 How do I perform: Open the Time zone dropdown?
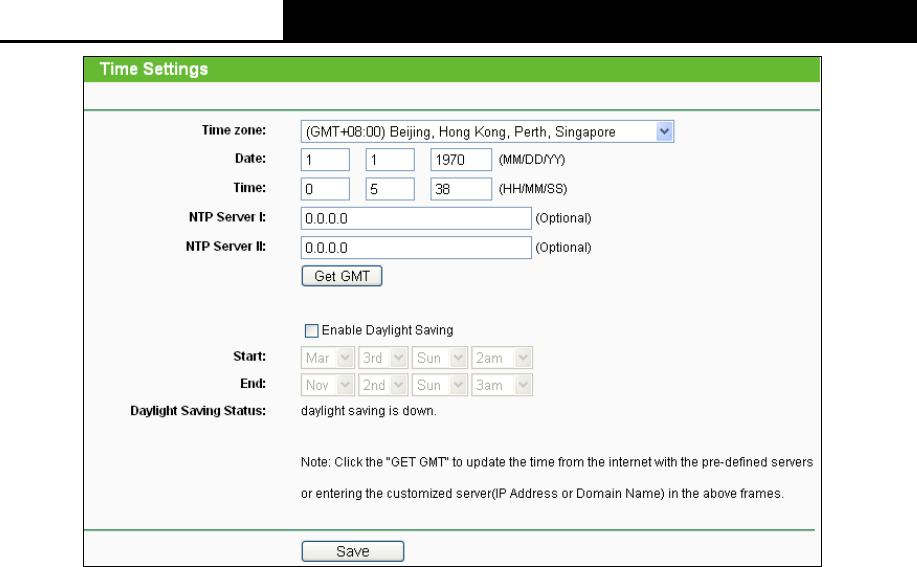pos(487,132)
